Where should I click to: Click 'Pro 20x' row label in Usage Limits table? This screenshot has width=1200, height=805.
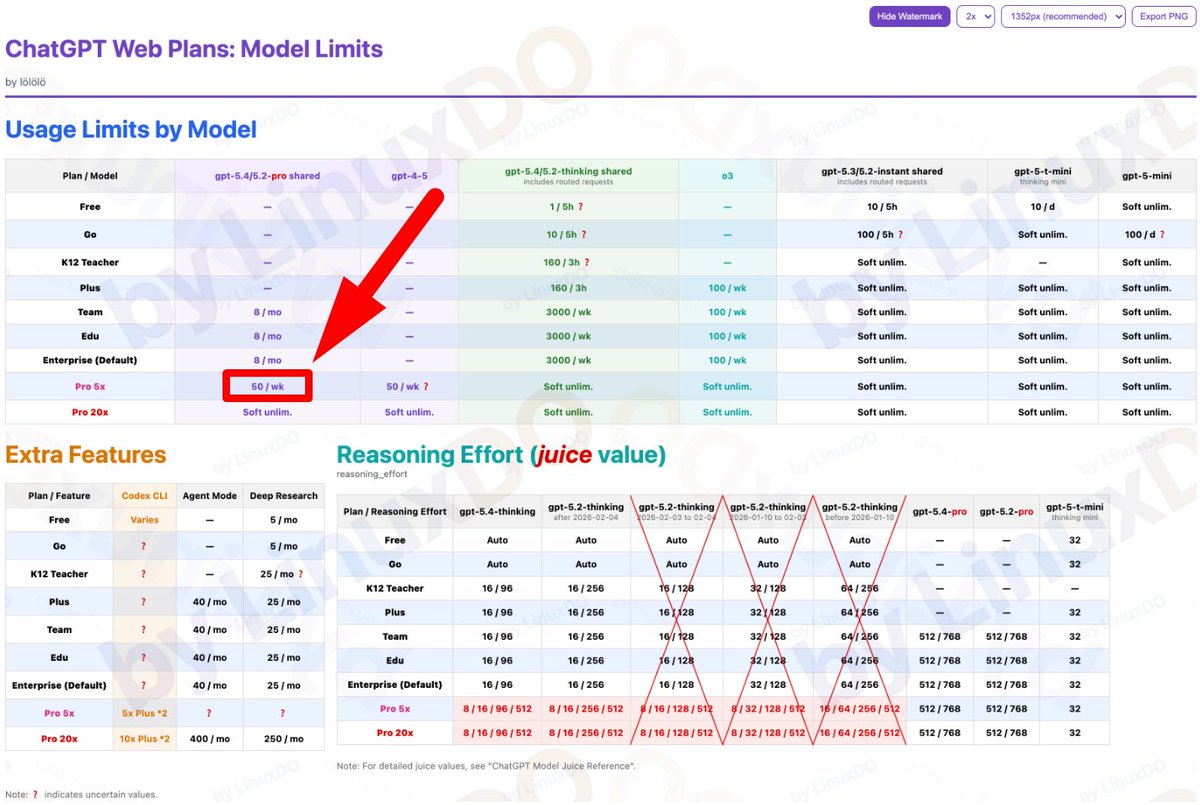tap(90, 412)
